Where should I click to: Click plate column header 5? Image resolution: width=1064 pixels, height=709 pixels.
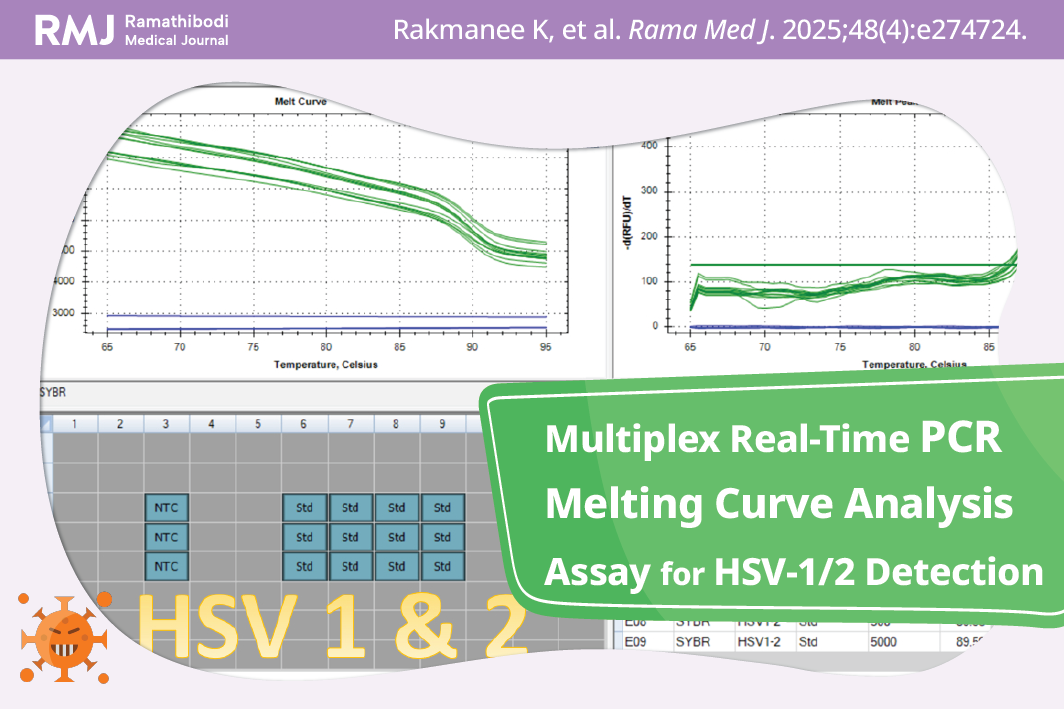[258, 424]
